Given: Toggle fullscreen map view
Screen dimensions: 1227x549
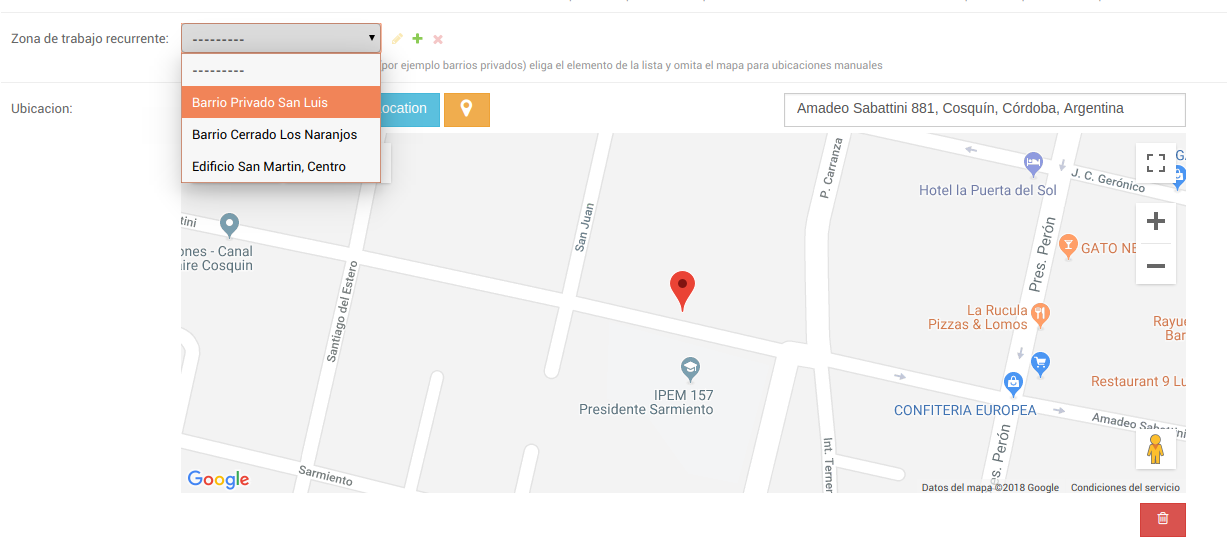Looking at the screenshot, I should click(1156, 163).
